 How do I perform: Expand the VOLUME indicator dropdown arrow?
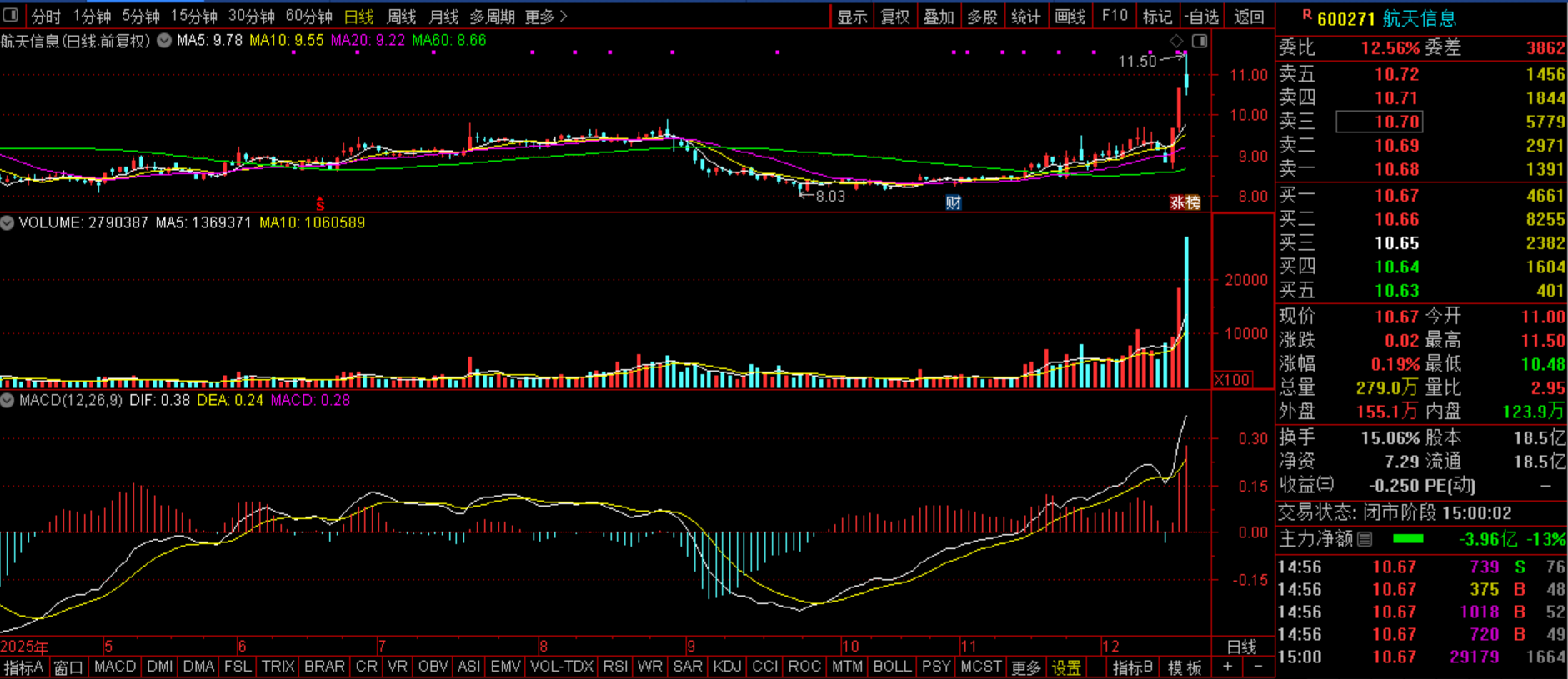click(8, 222)
